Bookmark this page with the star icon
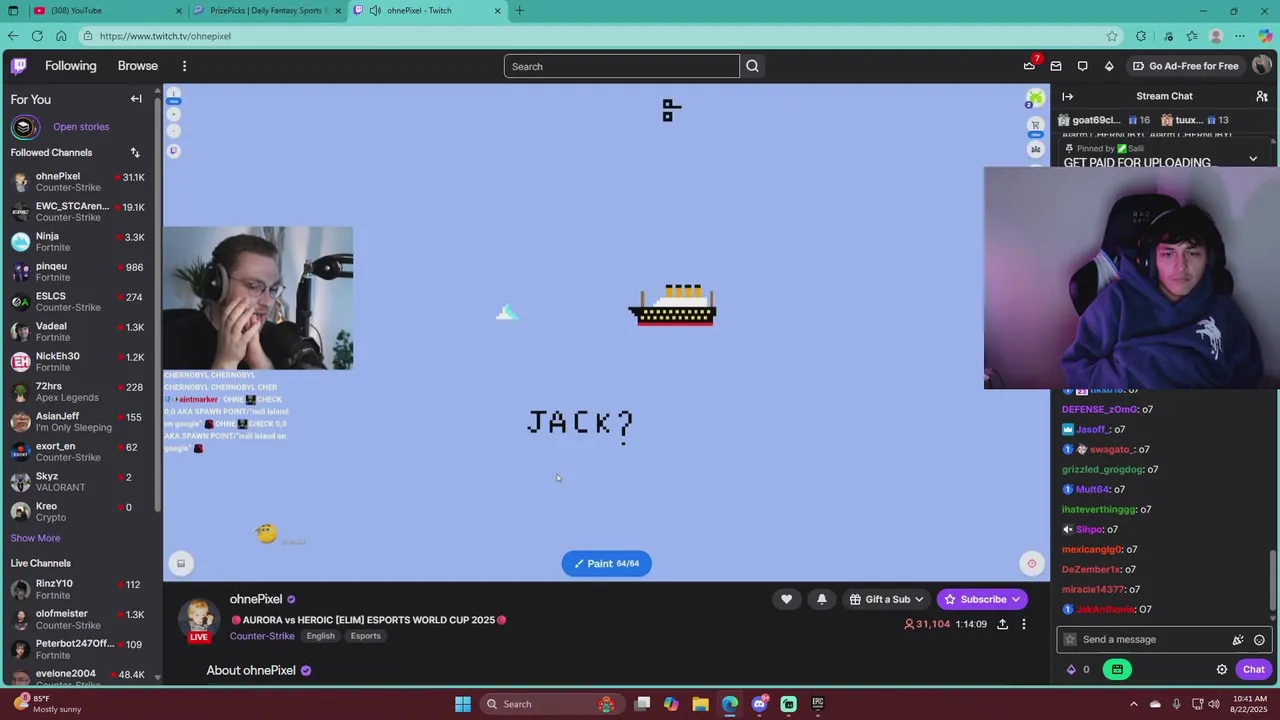The width and height of the screenshot is (1280, 720). tap(1112, 36)
